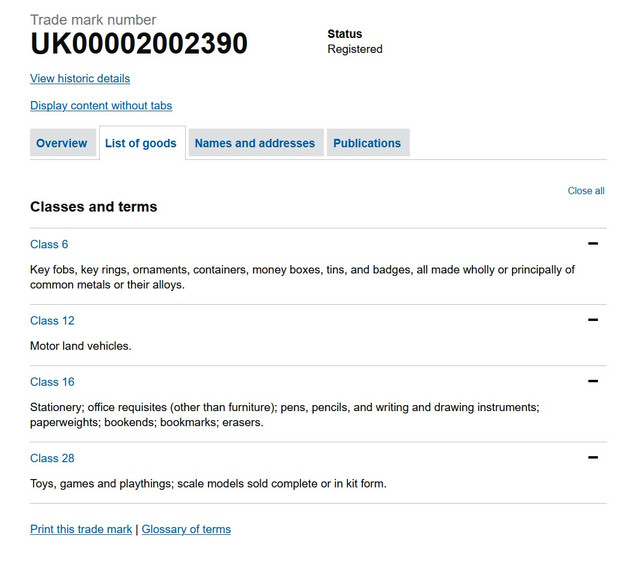The image size is (640, 568).
Task: Open Display content without tabs link
Action: click(x=101, y=105)
